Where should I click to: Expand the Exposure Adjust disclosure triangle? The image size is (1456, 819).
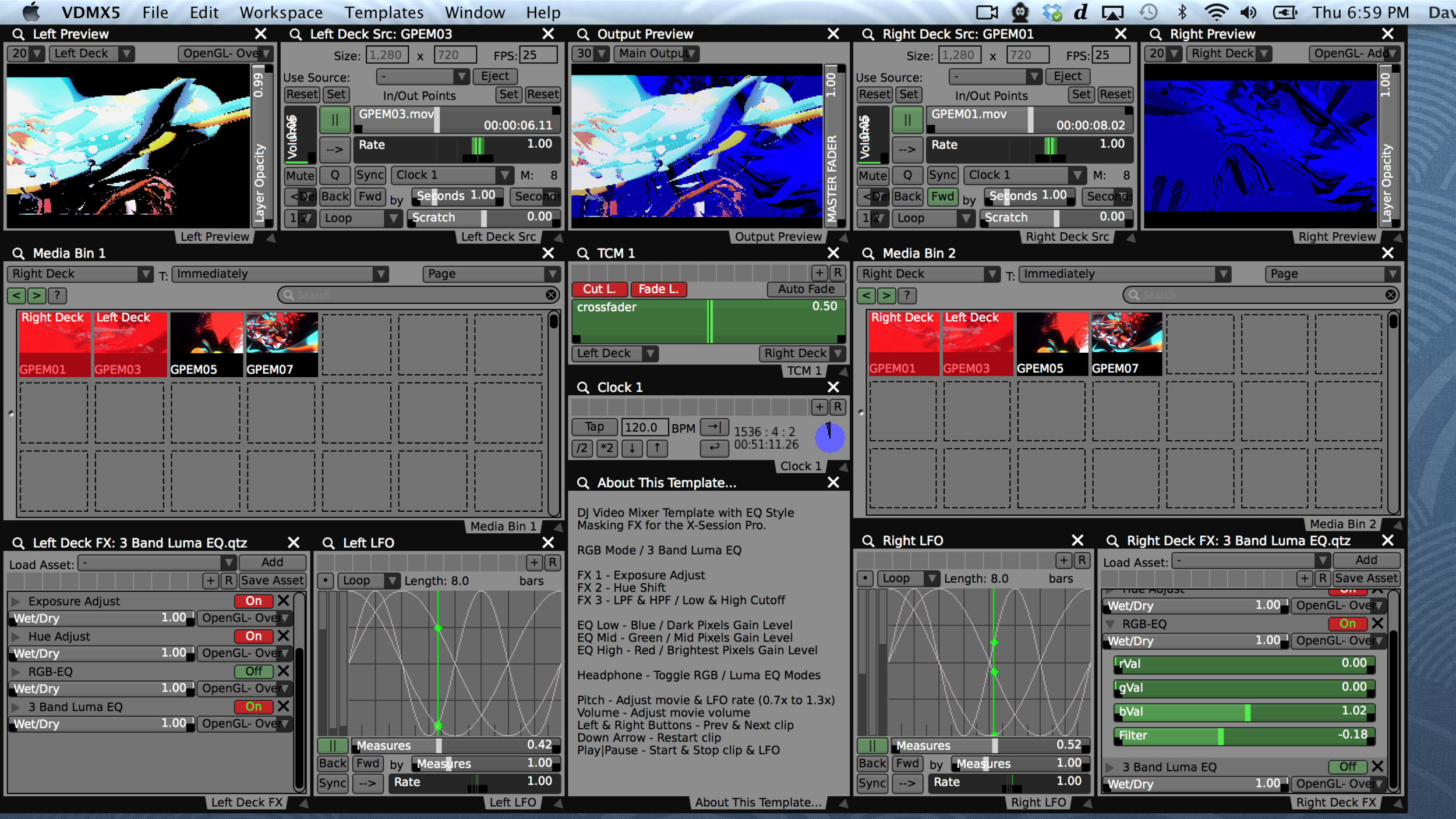[16, 601]
